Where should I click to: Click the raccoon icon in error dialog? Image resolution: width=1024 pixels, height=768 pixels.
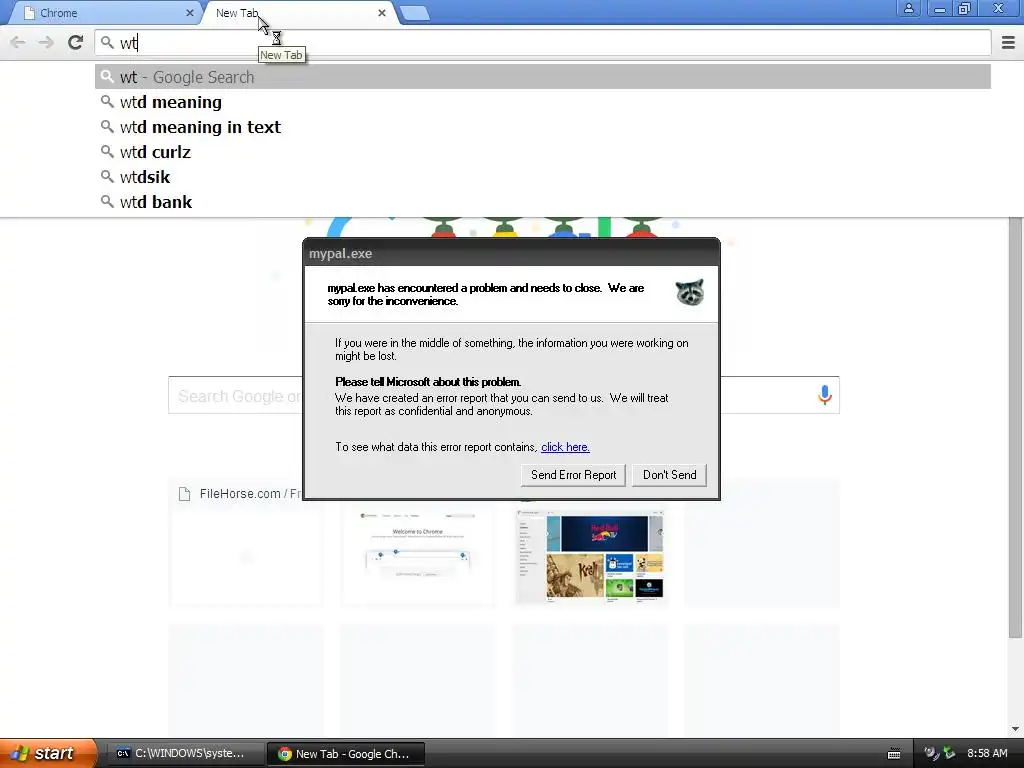(x=690, y=292)
